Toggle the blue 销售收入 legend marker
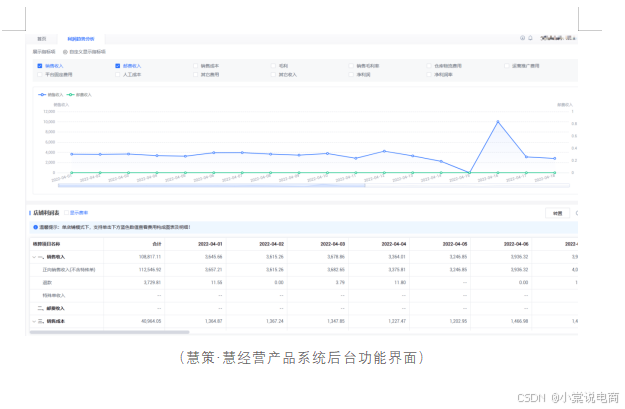Screen dimensions: 625x409 (x=42, y=94)
